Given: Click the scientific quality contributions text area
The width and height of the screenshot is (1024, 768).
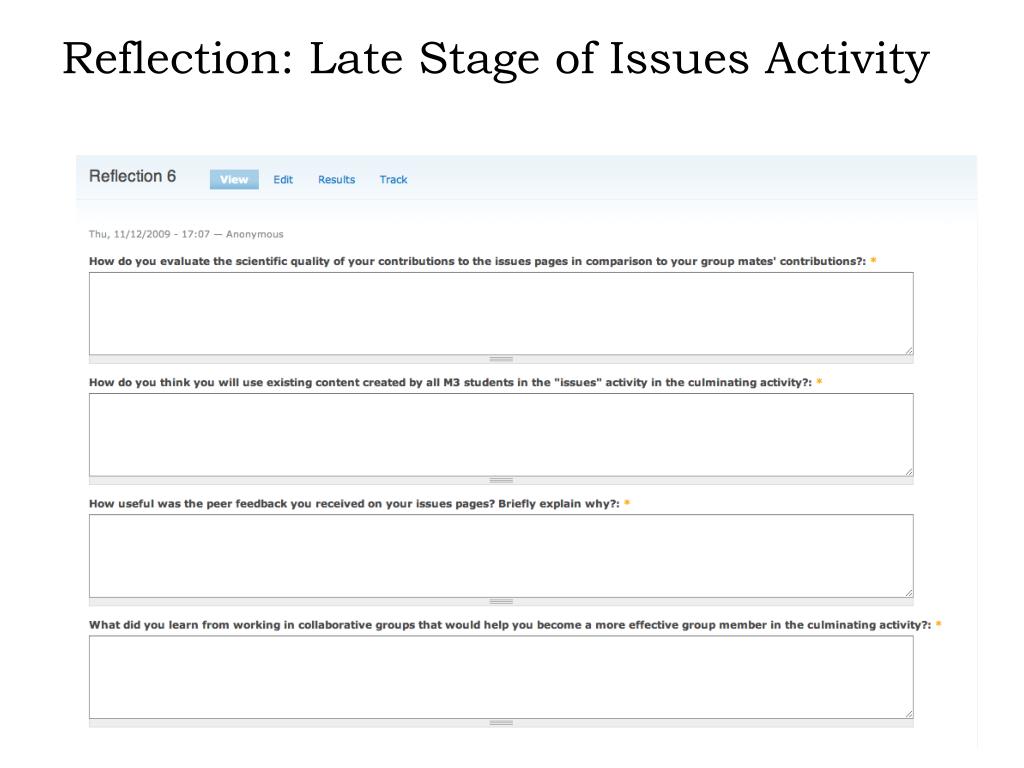Looking at the screenshot, I should (501, 313).
